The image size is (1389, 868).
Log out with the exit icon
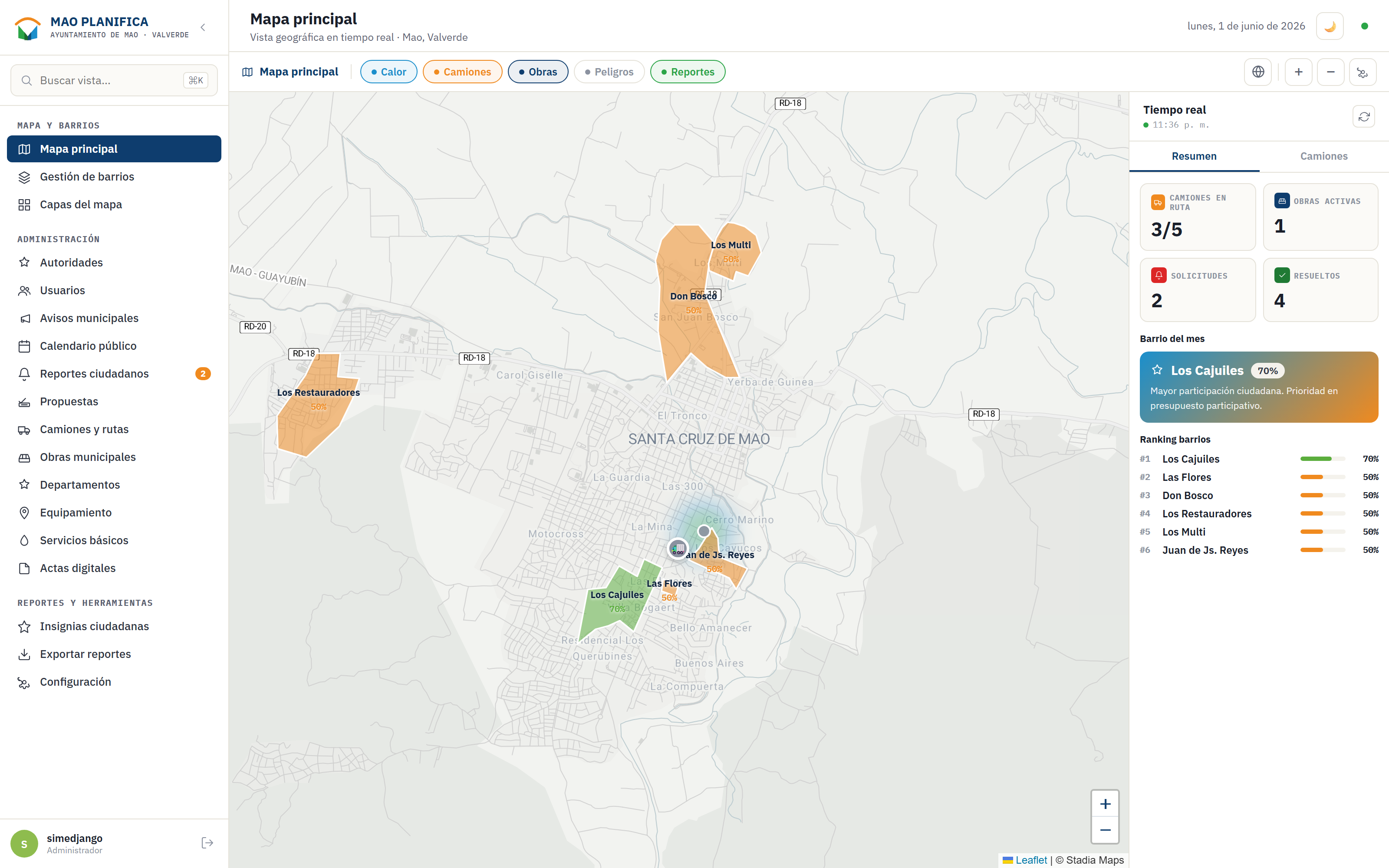[x=207, y=843]
